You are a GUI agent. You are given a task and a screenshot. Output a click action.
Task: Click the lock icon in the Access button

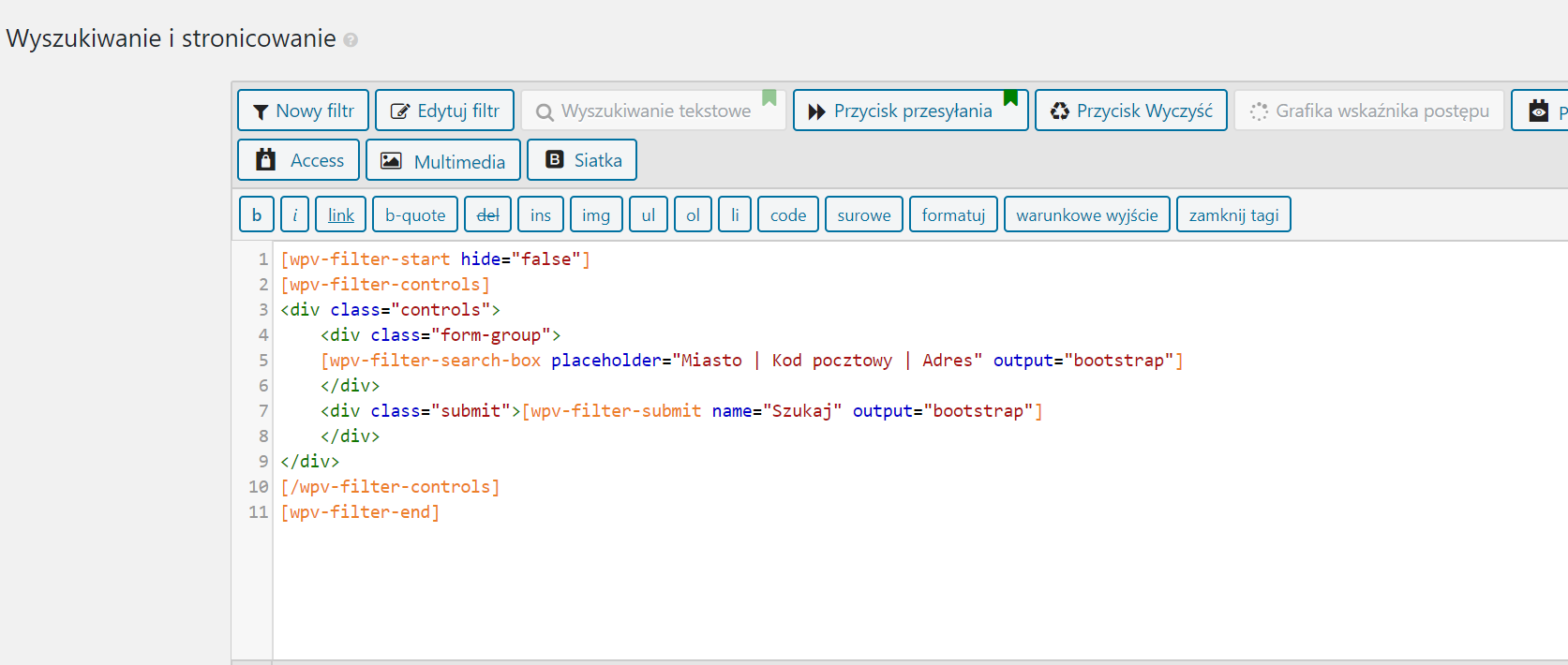266,159
